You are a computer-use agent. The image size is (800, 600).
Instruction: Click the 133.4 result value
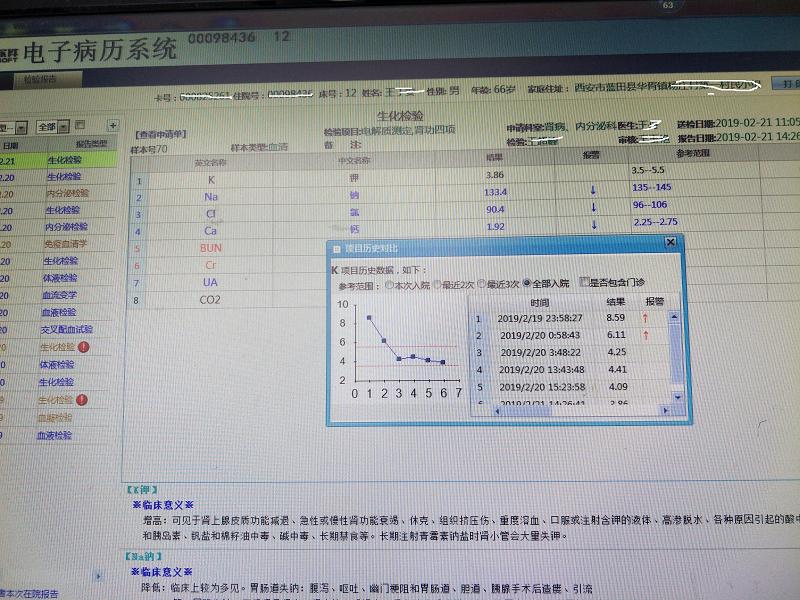495,192
